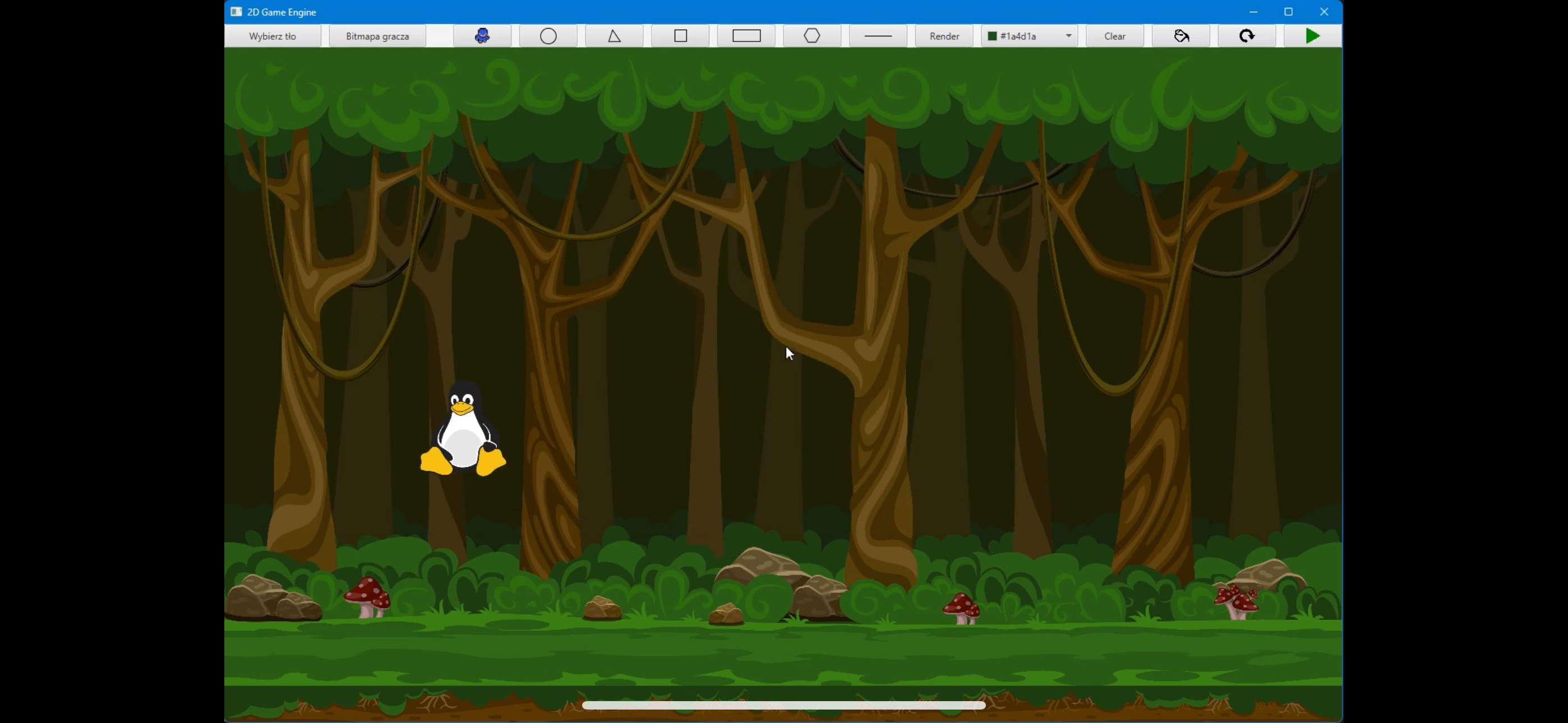Click the rotate arrow icon
Viewport: 1568px width, 723px height.
(1247, 36)
